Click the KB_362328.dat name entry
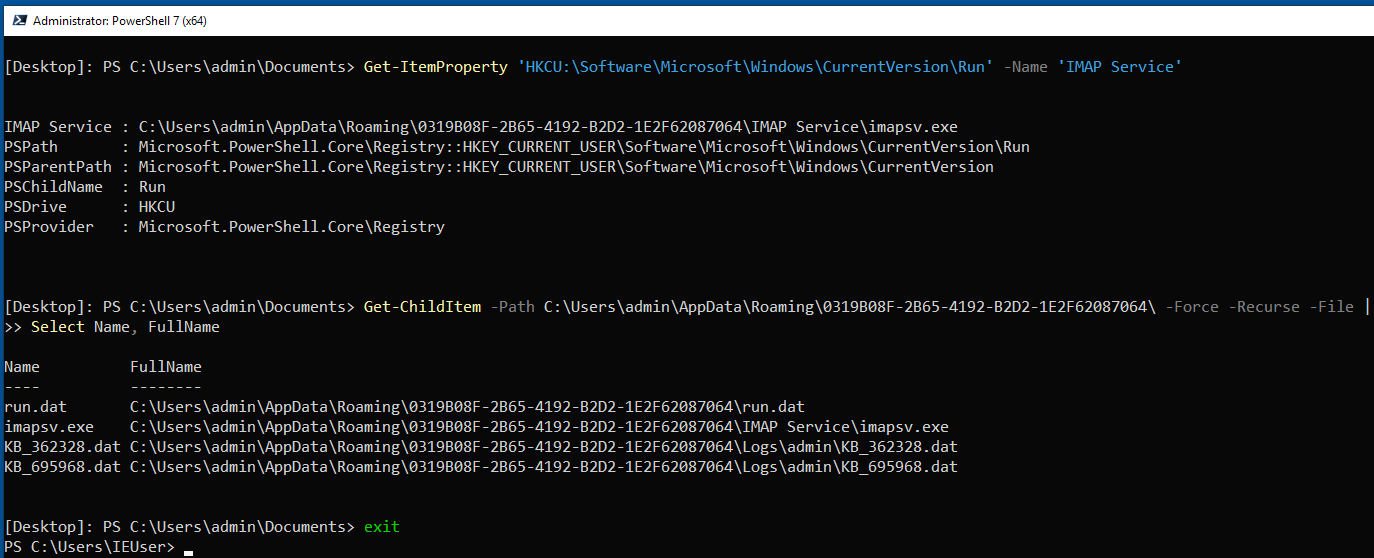Image resolution: width=1374 pixels, height=558 pixels. (62, 447)
